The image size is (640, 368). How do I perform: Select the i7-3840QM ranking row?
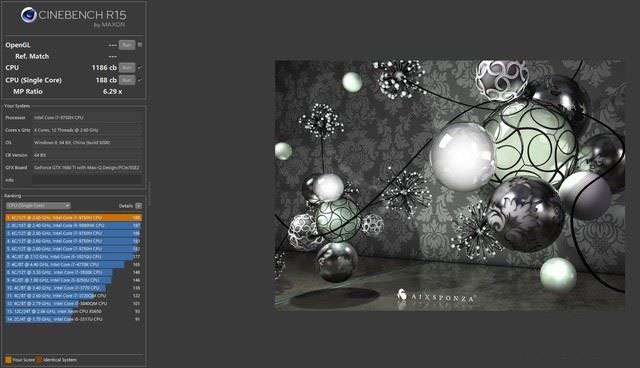[x=73, y=304]
